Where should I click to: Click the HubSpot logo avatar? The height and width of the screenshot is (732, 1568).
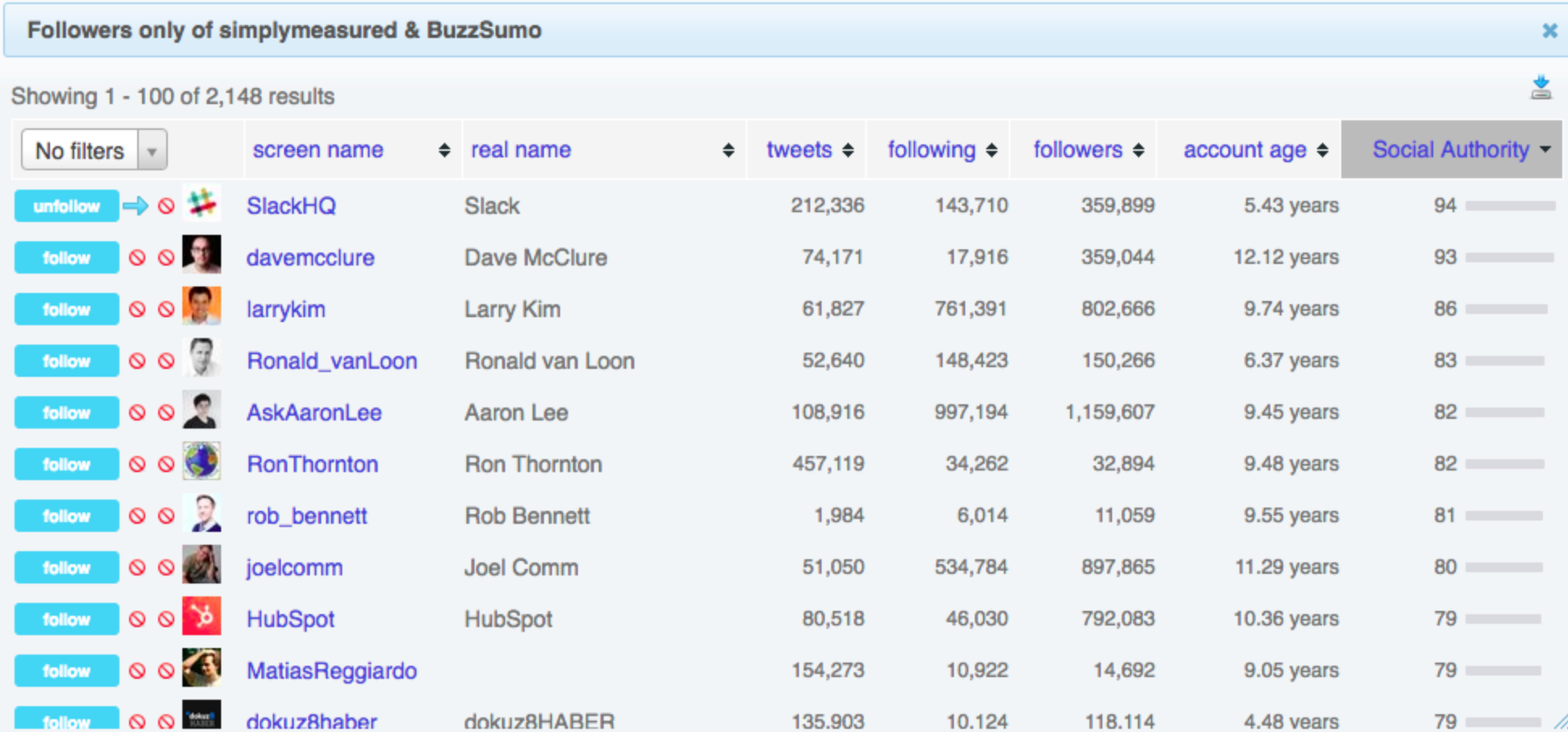pyautogui.click(x=202, y=616)
